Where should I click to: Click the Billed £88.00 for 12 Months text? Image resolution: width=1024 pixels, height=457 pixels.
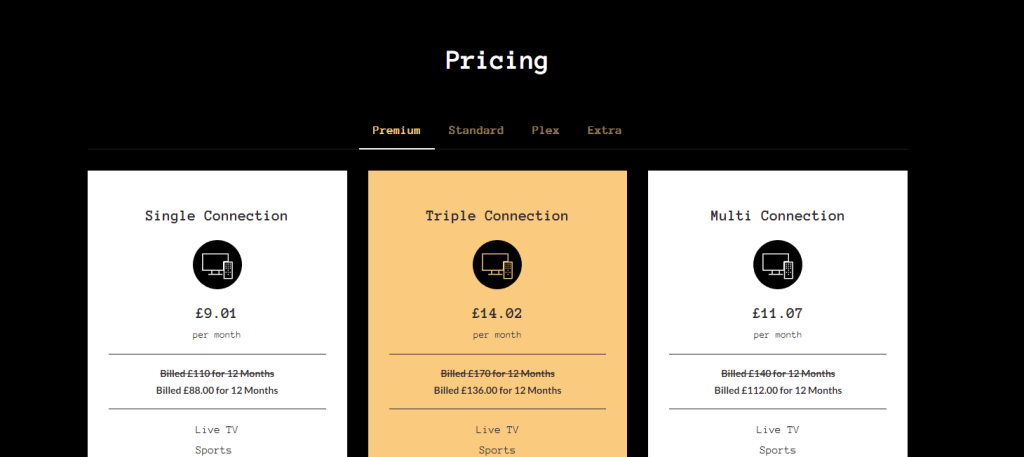point(217,390)
